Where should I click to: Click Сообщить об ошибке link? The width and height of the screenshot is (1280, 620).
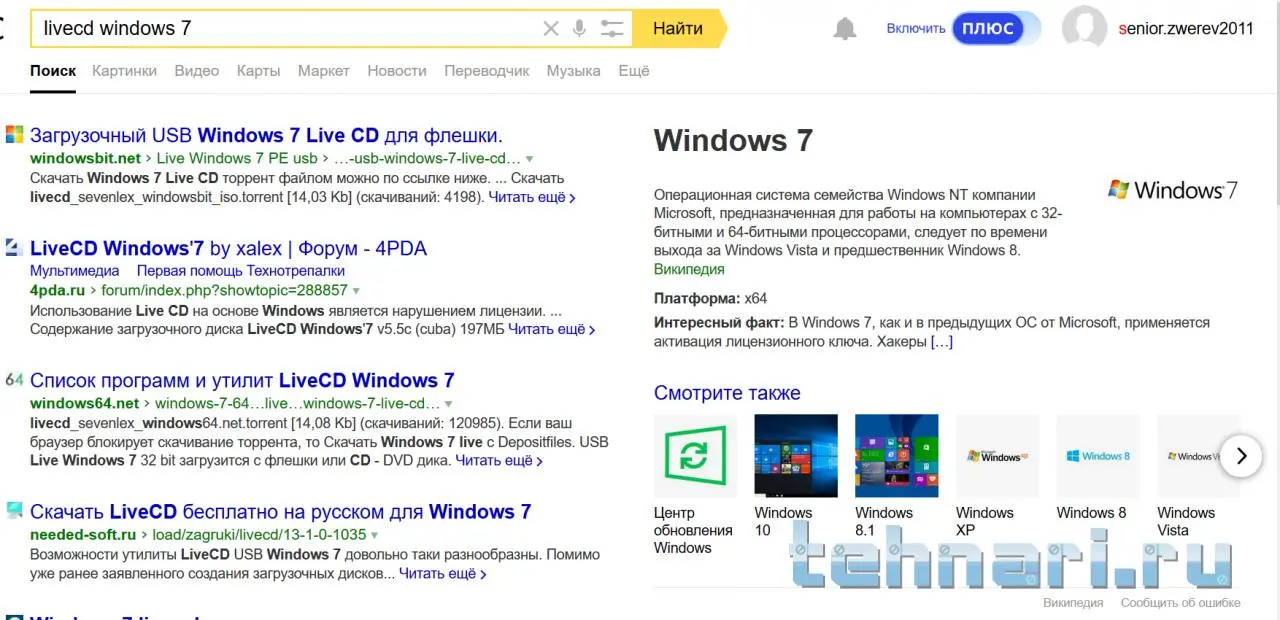pyautogui.click(x=1180, y=603)
